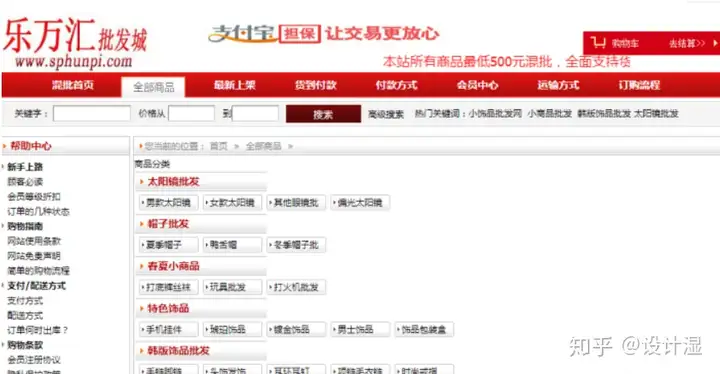
Task: Click hot keyword 小商品批发
Action: pos(549,113)
